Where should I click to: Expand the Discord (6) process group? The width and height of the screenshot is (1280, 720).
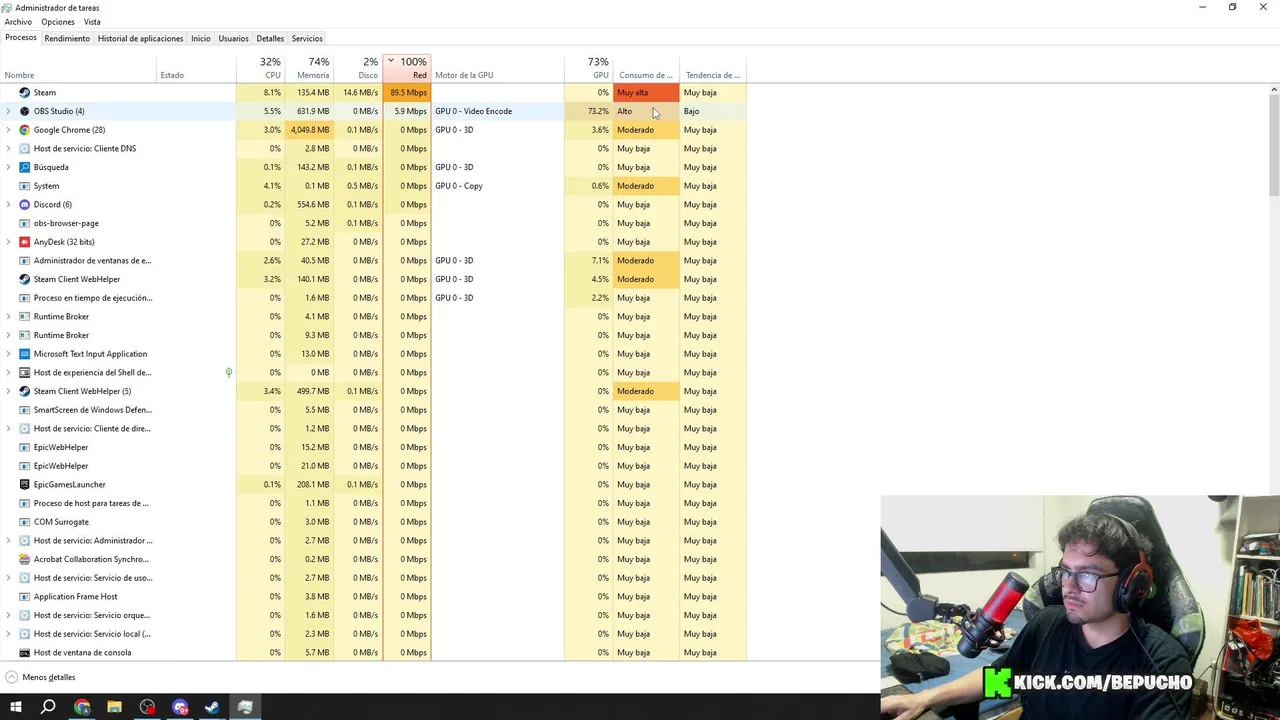(9, 204)
